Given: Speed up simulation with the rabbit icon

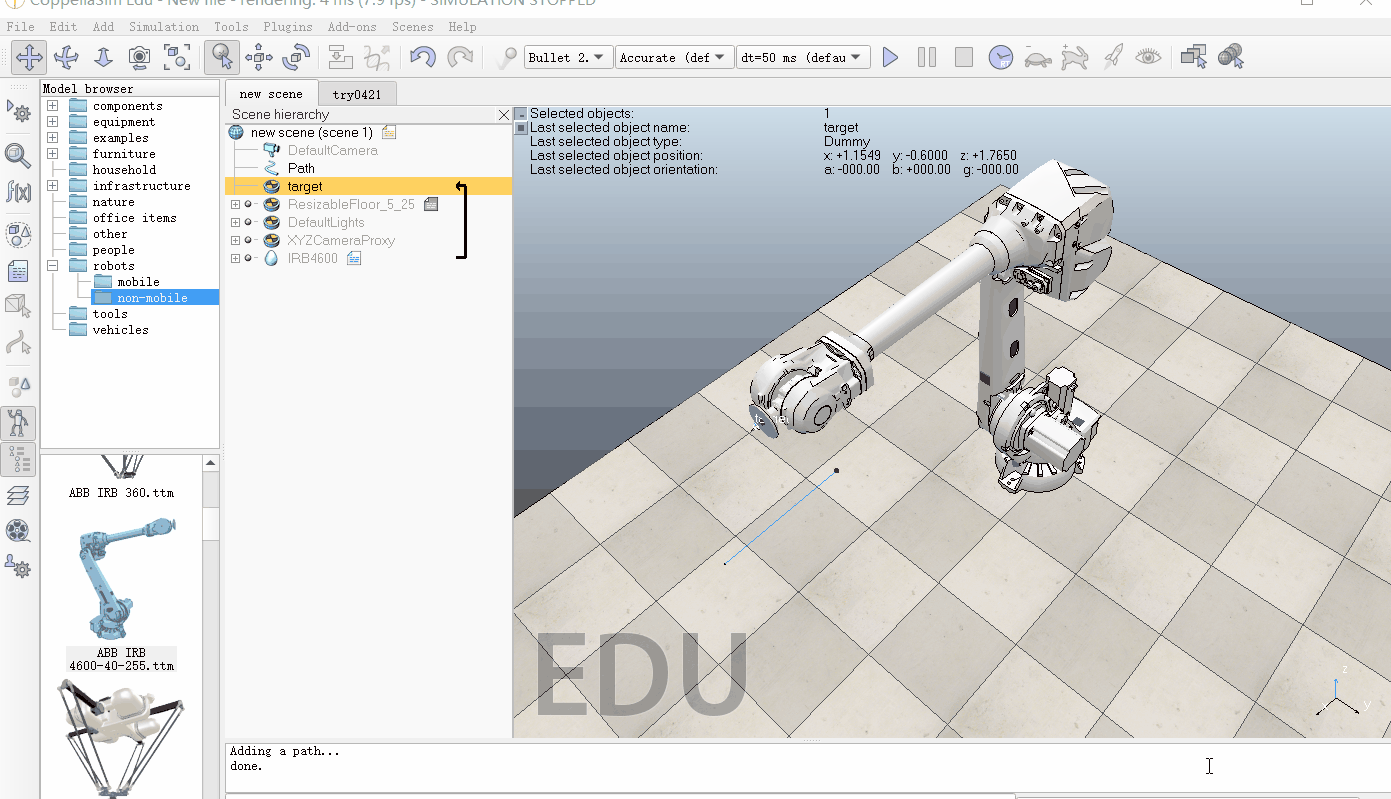Looking at the screenshot, I should (1075, 57).
